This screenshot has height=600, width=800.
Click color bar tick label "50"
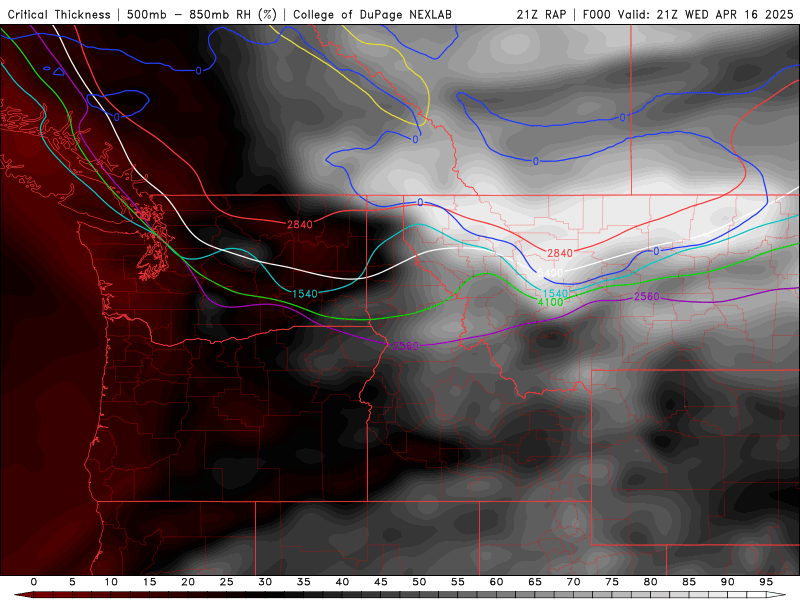419,582
